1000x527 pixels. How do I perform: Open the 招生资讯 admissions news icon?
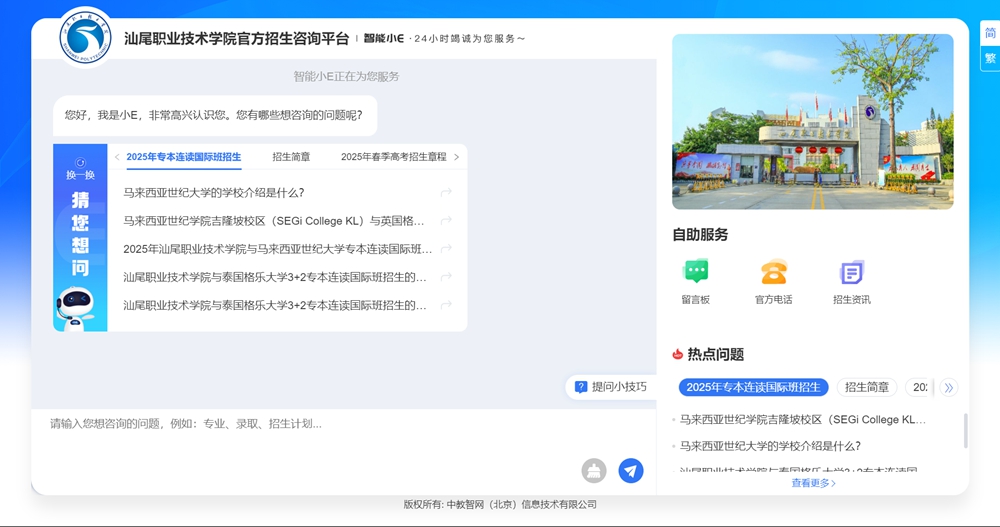851,272
